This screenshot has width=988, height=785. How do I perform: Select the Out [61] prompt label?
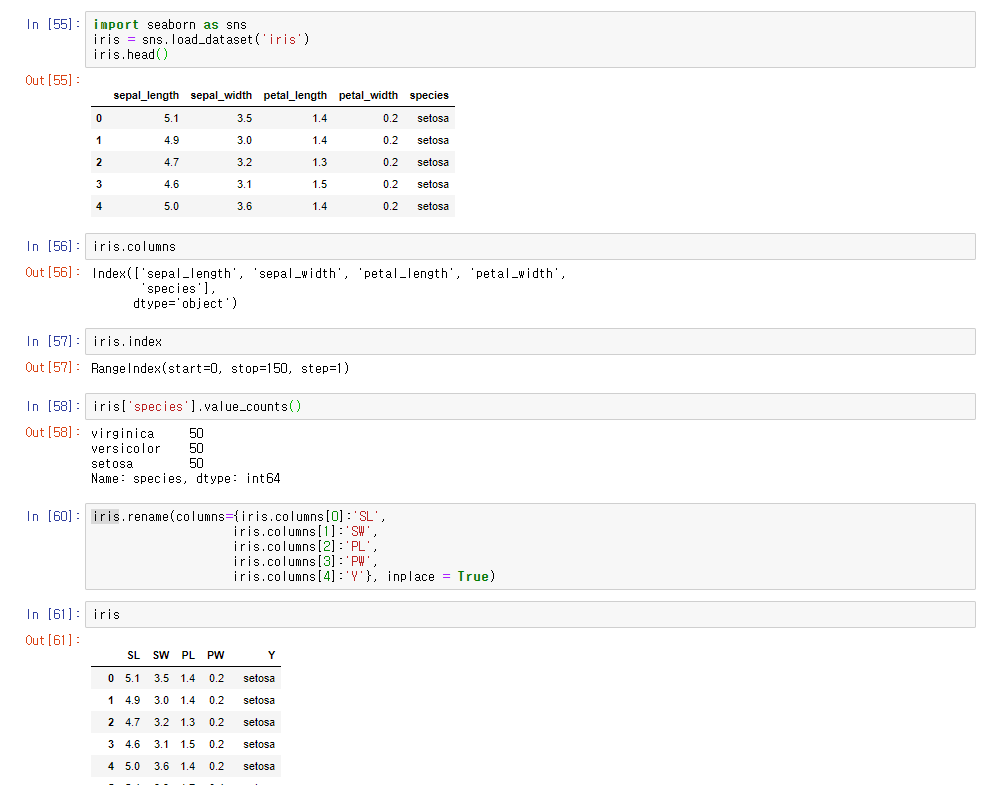coord(53,640)
